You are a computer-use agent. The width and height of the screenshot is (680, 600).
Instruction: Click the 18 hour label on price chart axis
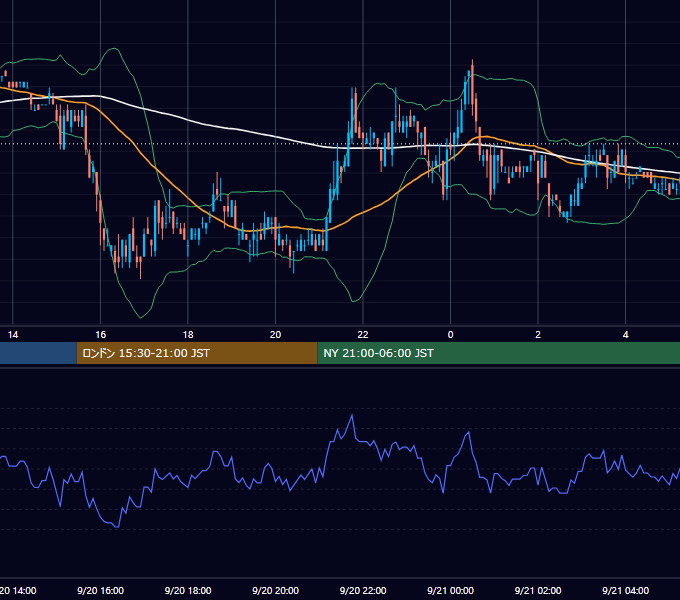point(188,335)
